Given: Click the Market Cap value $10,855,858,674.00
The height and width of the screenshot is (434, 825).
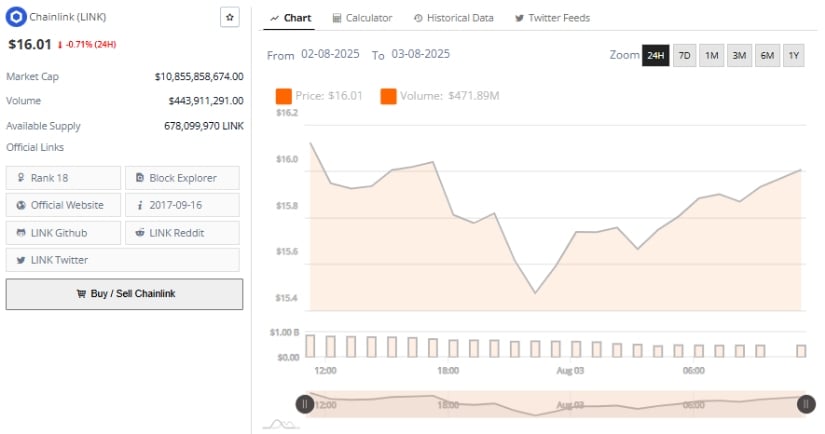Looking at the screenshot, I should (199, 77).
